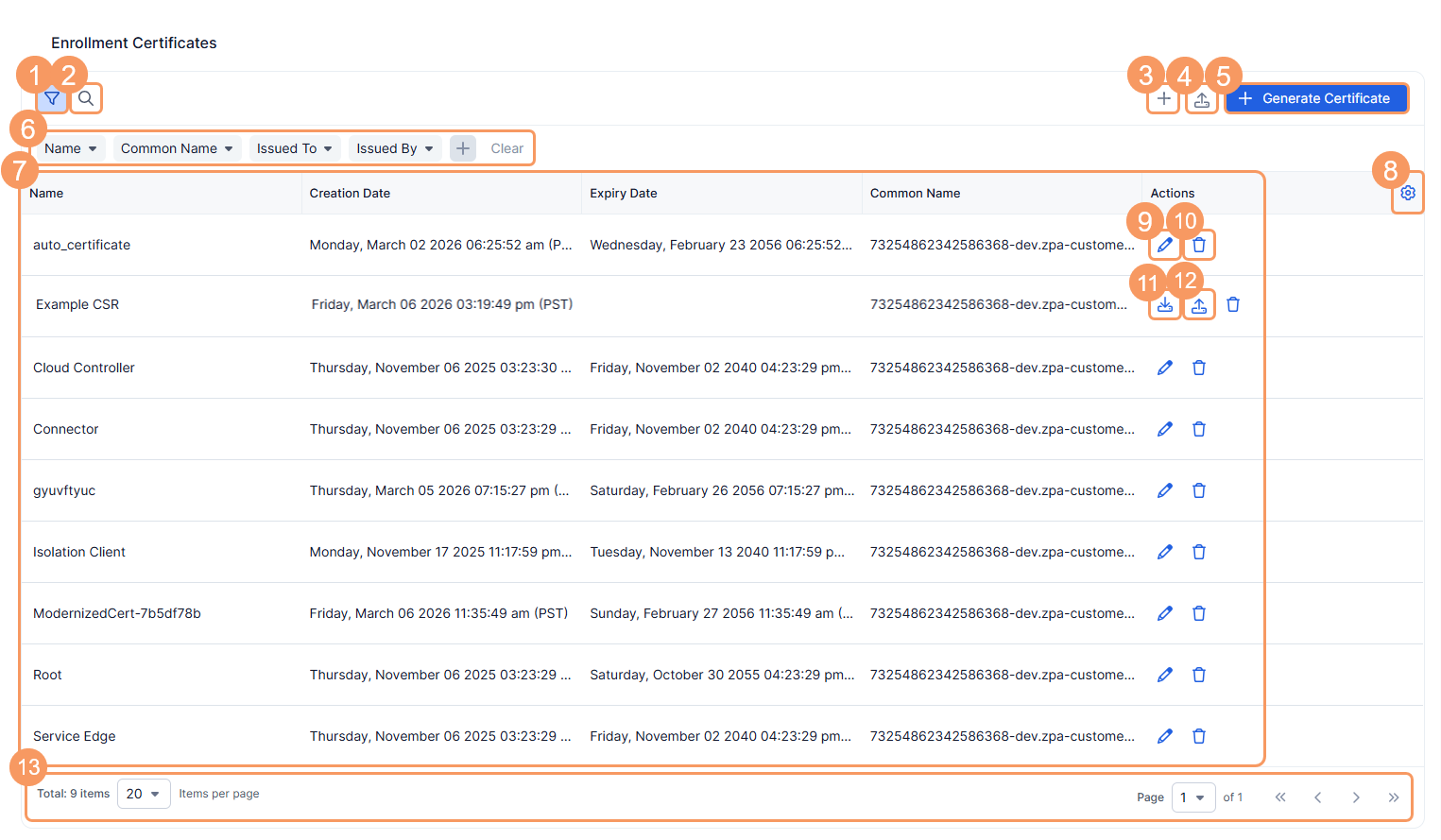Edit the Cloud Controller certificate
Screen dimensions: 1441x840
[1165, 368]
